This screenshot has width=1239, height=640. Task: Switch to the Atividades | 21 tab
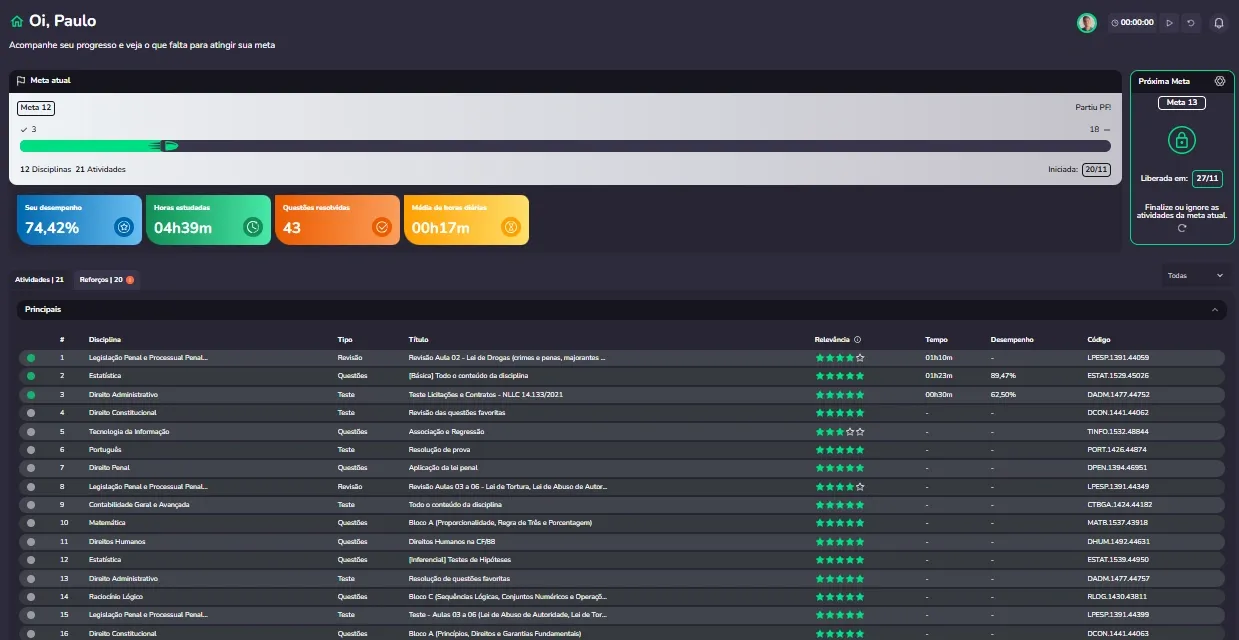pyautogui.click(x=39, y=280)
